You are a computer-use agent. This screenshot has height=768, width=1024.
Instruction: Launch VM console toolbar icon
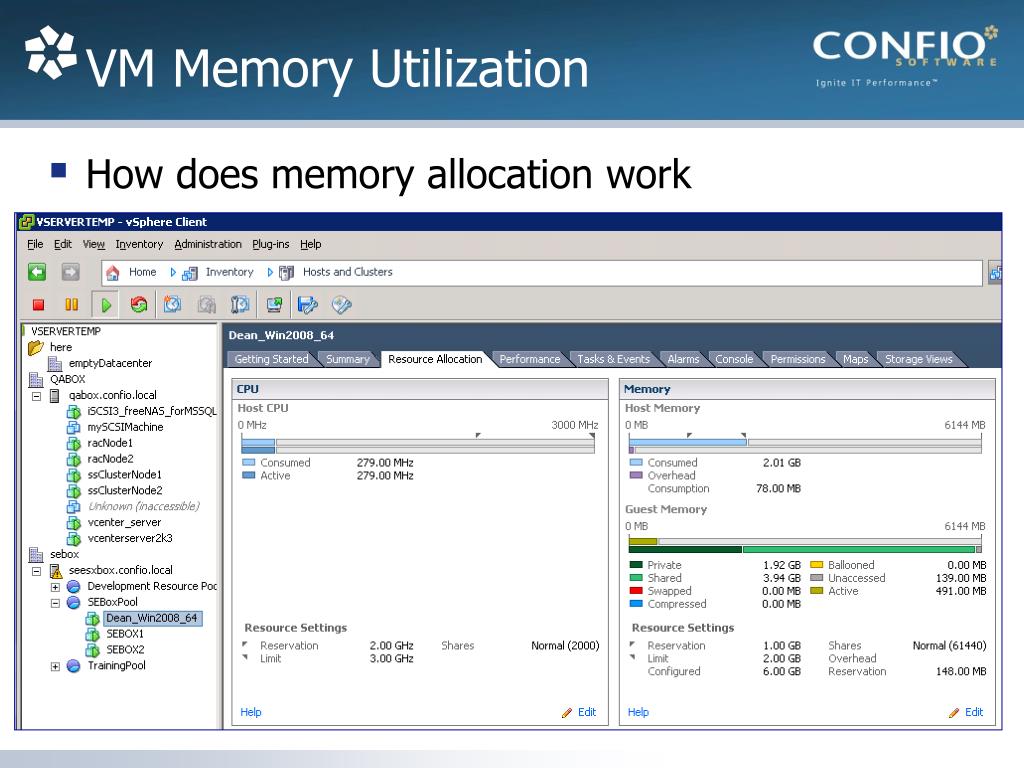coord(274,304)
